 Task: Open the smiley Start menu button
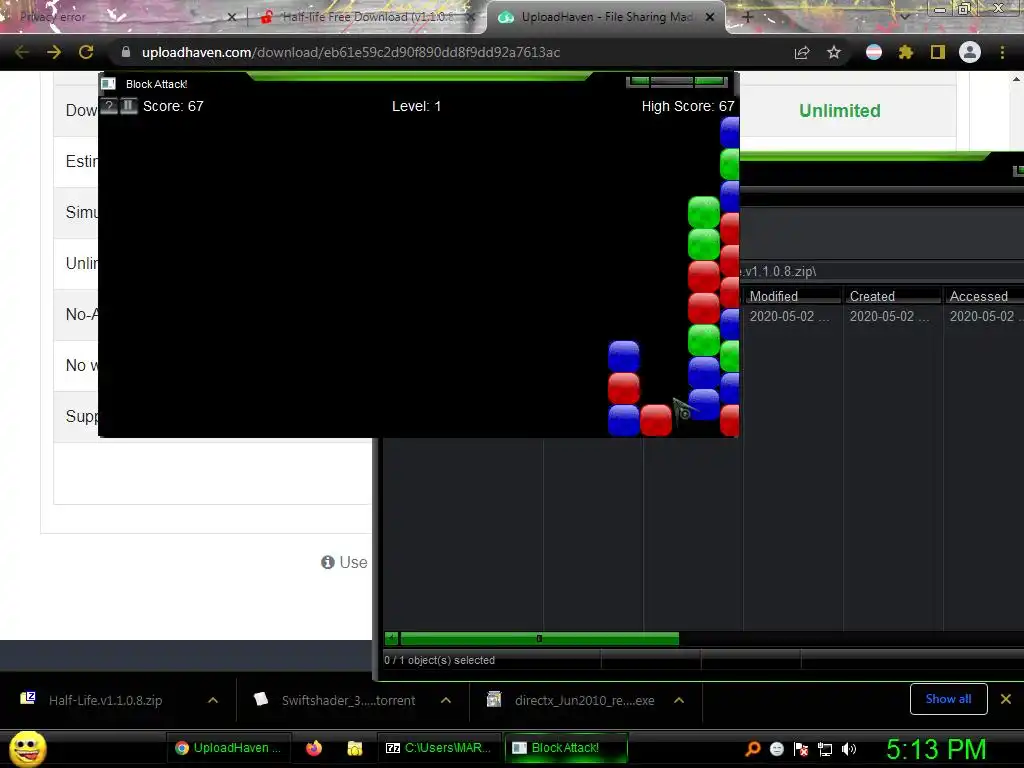point(27,748)
